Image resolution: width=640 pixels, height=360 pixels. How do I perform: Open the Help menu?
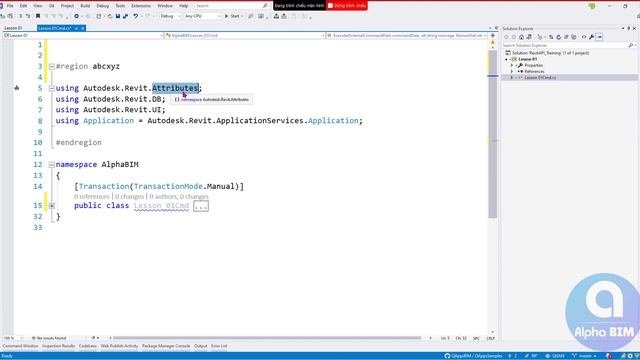184,6
